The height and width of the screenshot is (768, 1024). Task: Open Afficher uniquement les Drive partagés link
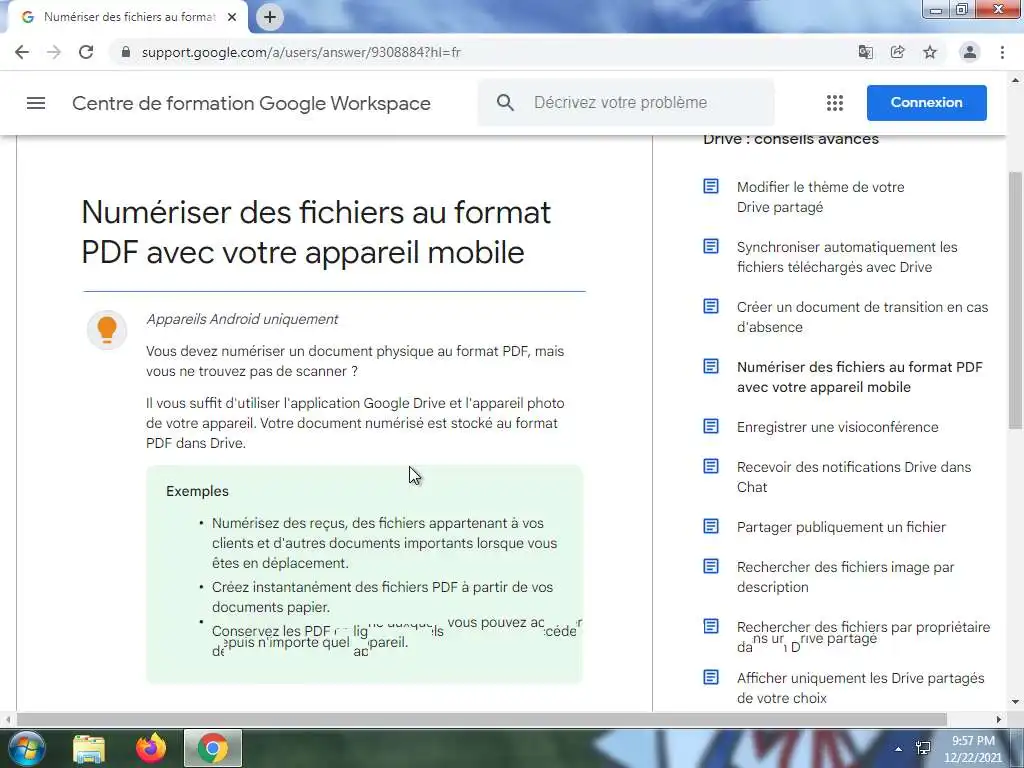[860, 688]
